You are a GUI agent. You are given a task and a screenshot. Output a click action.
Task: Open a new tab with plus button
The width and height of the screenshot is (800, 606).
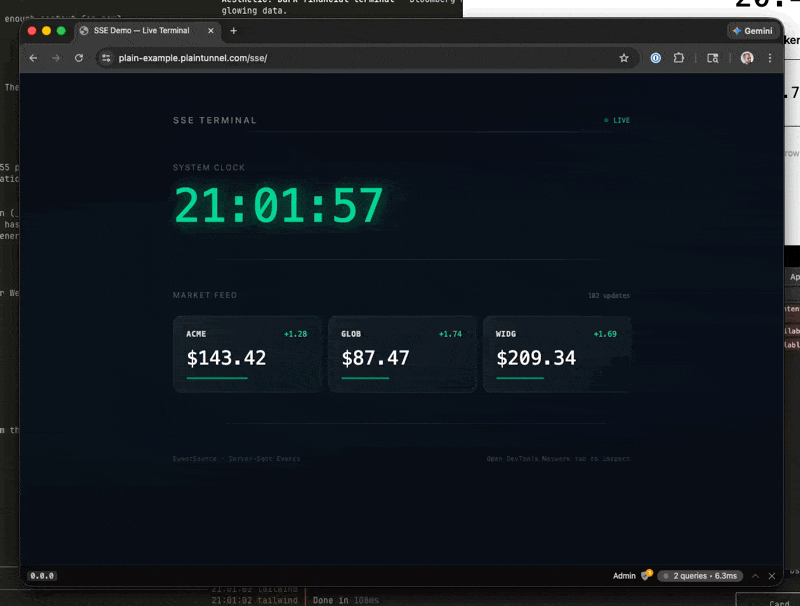(x=234, y=31)
